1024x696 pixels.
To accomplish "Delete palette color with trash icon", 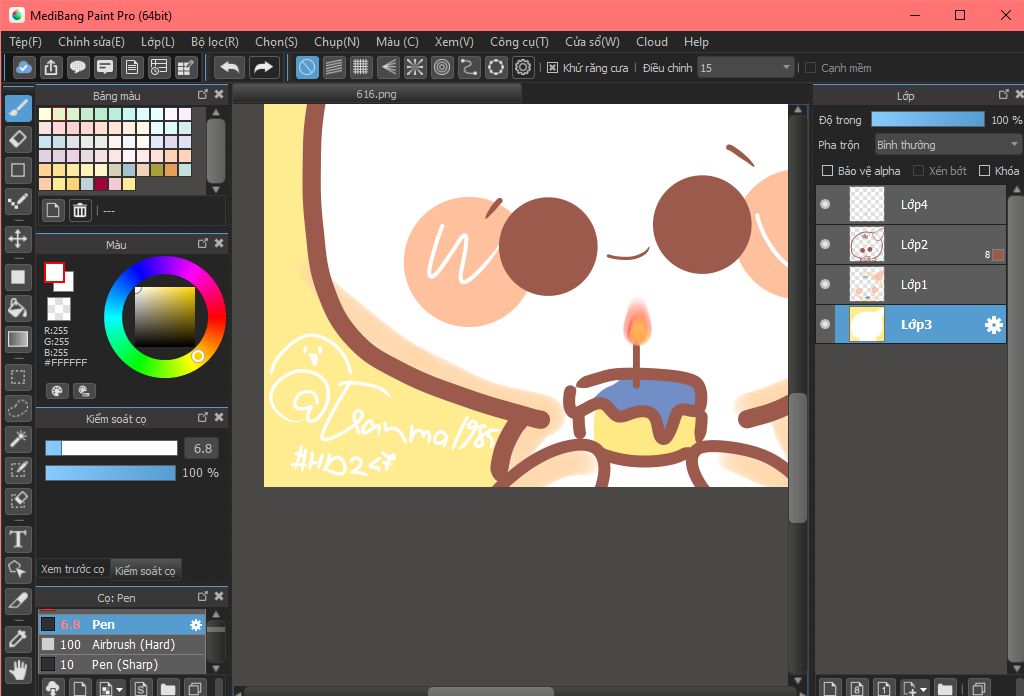I will click(x=80, y=210).
